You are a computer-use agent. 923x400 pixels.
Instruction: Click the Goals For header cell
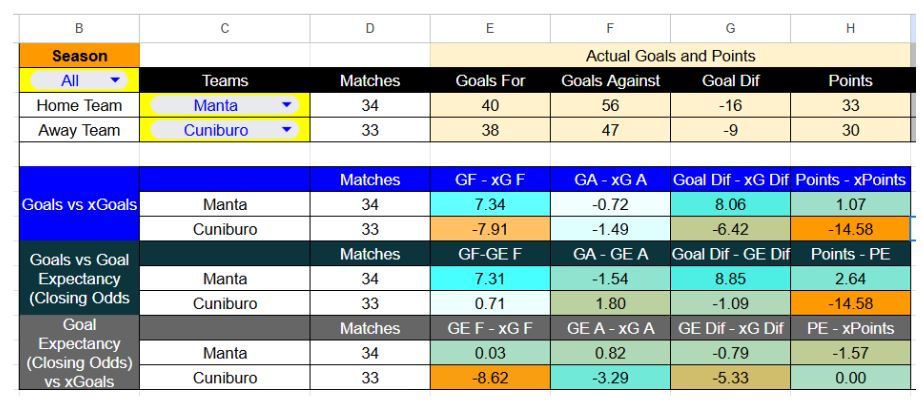point(490,81)
